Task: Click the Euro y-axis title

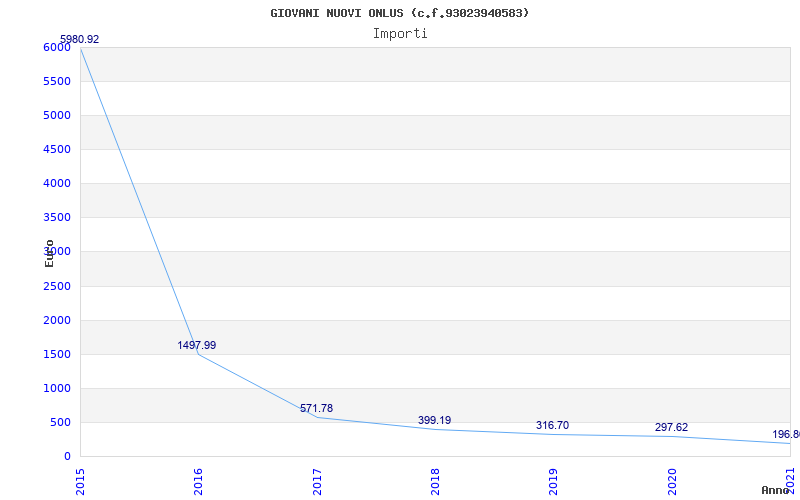Action: tap(49, 253)
